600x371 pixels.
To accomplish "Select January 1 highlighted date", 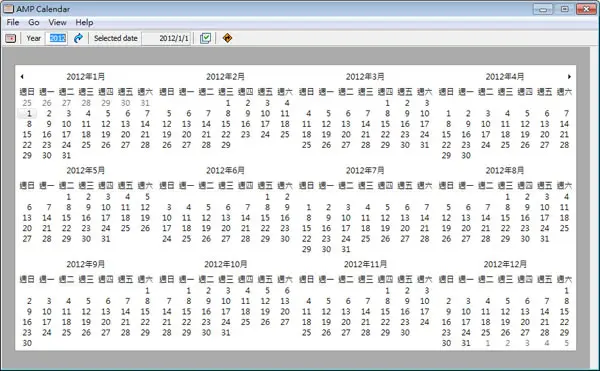I will point(27,114).
